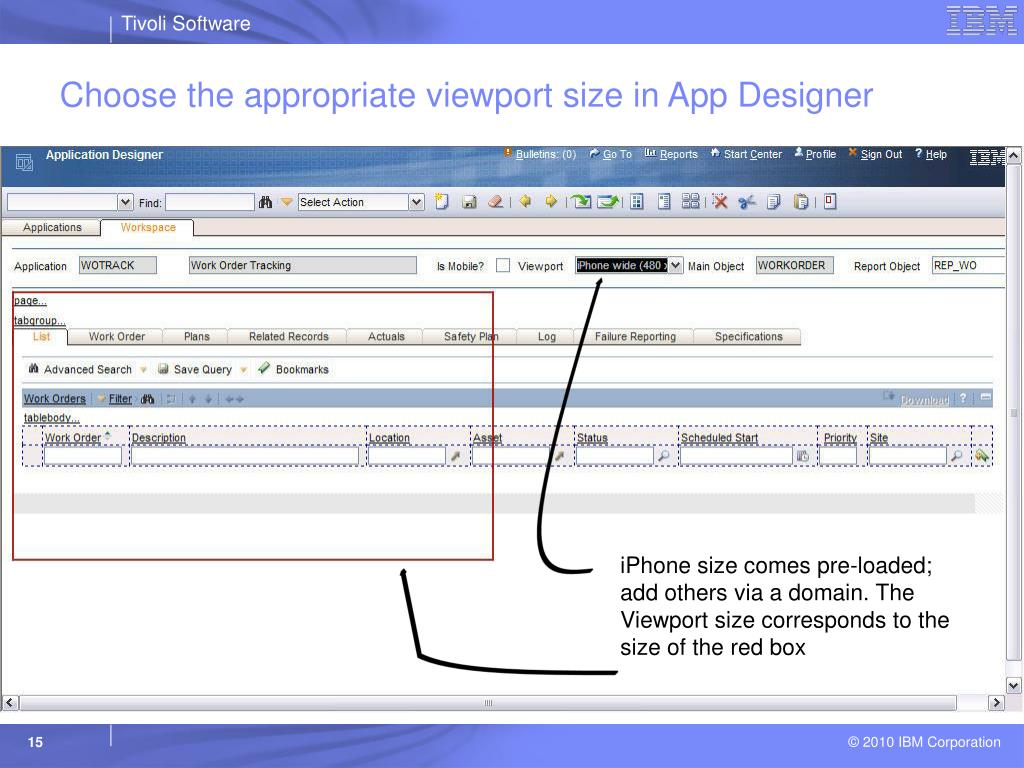Go to previous record with left arrow
Screen dimensions: 1024x768
tap(525, 202)
